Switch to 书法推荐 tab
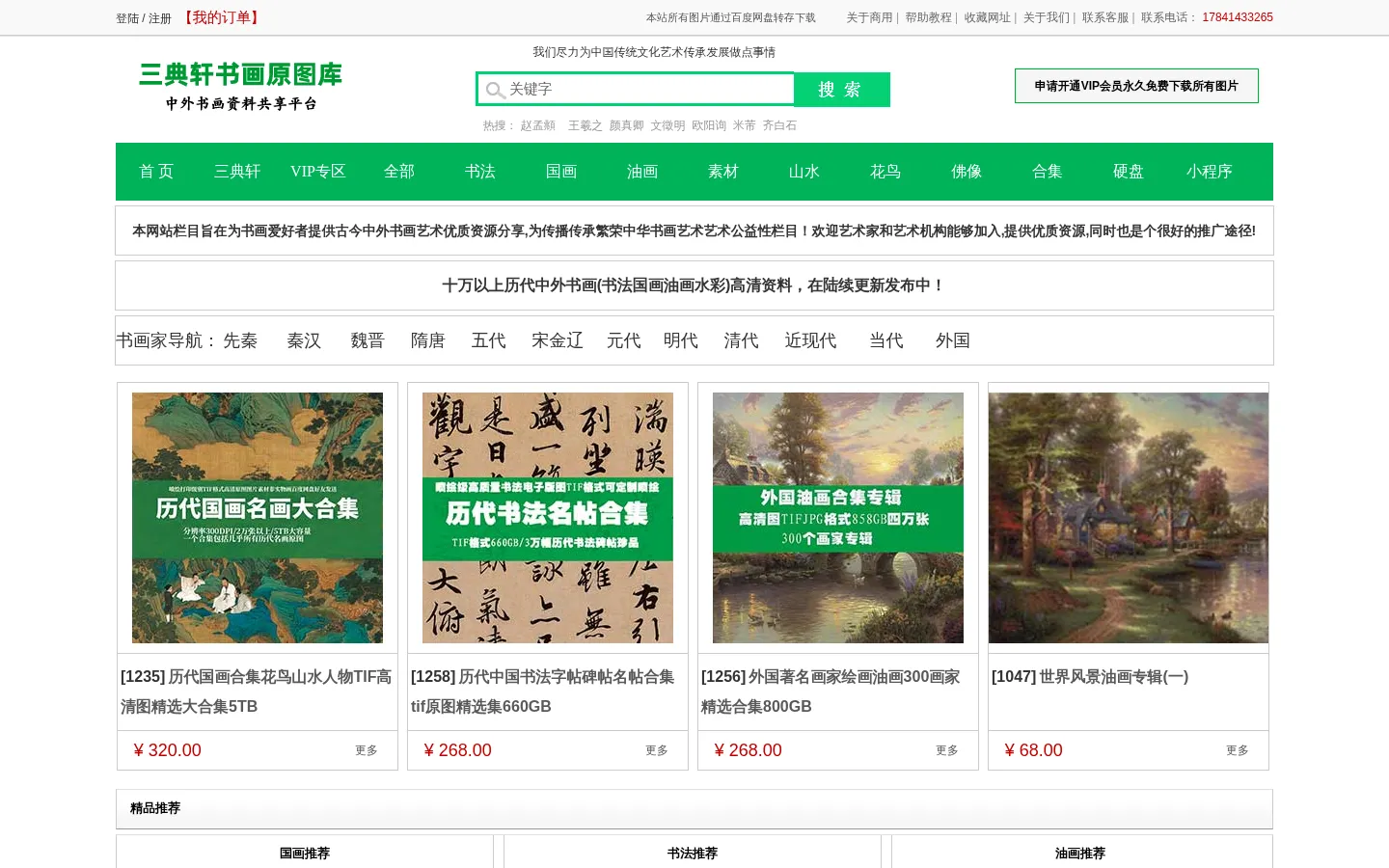 pos(693,853)
